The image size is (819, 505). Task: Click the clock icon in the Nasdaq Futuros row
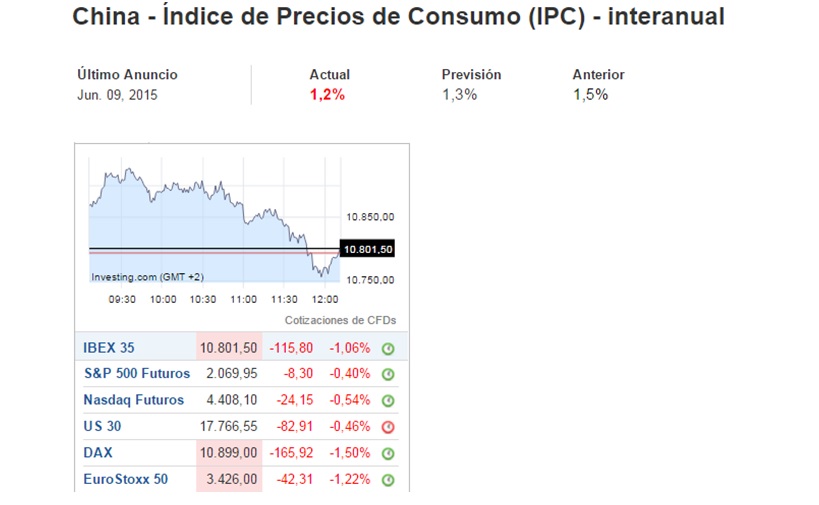click(389, 401)
